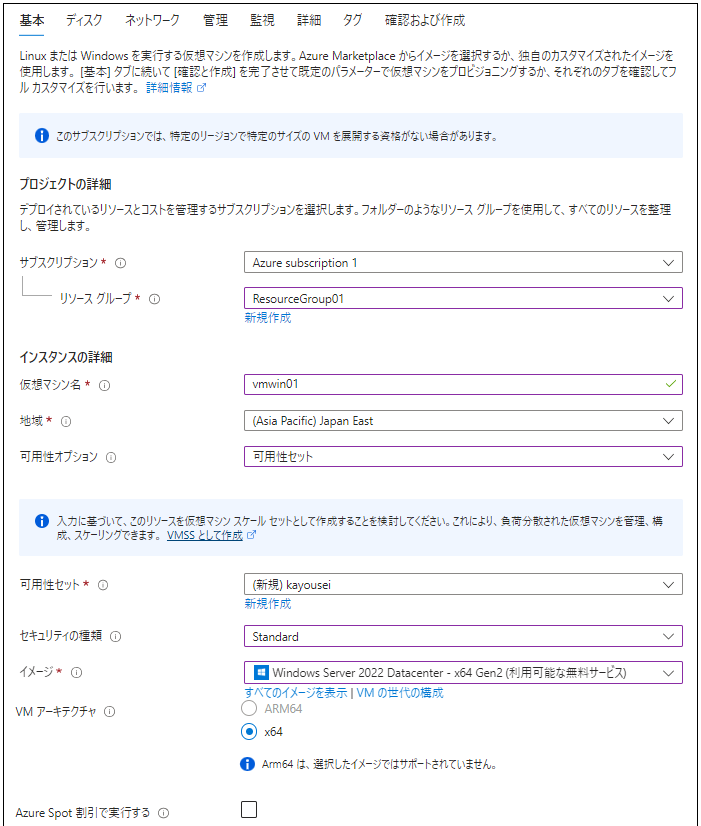This screenshot has height=826, width=701.
Task: Open the セキュリティの種類 dropdown showing Standard
Action: click(463, 636)
